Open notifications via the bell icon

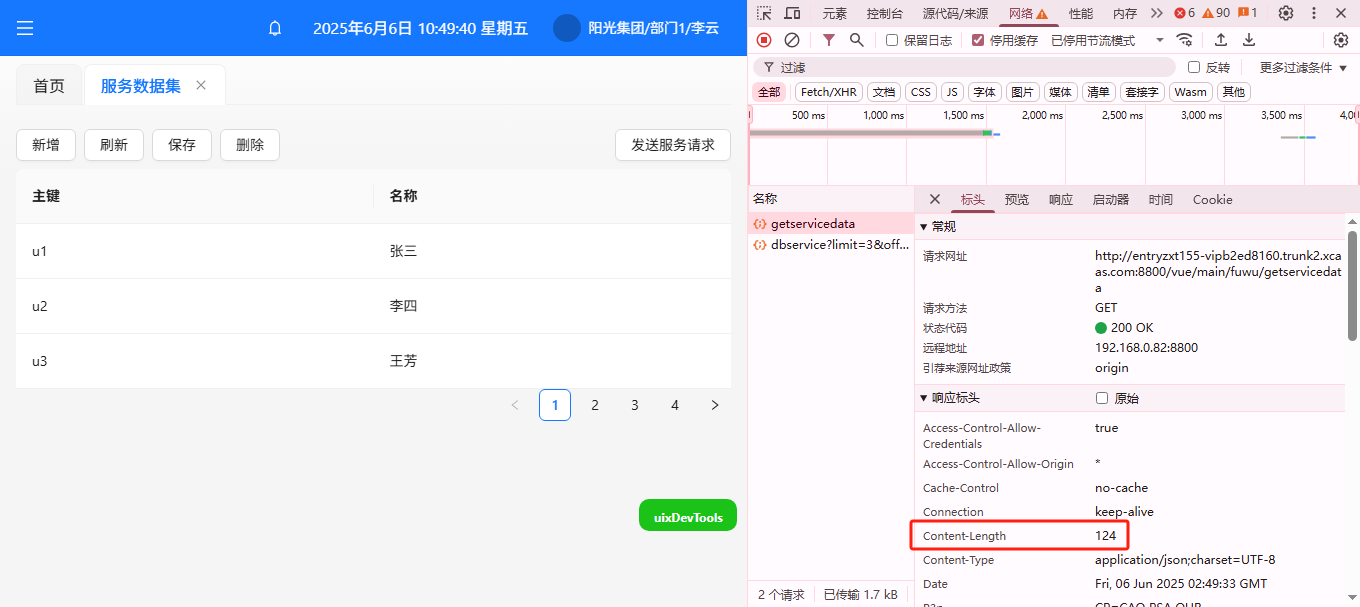(x=275, y=28)
